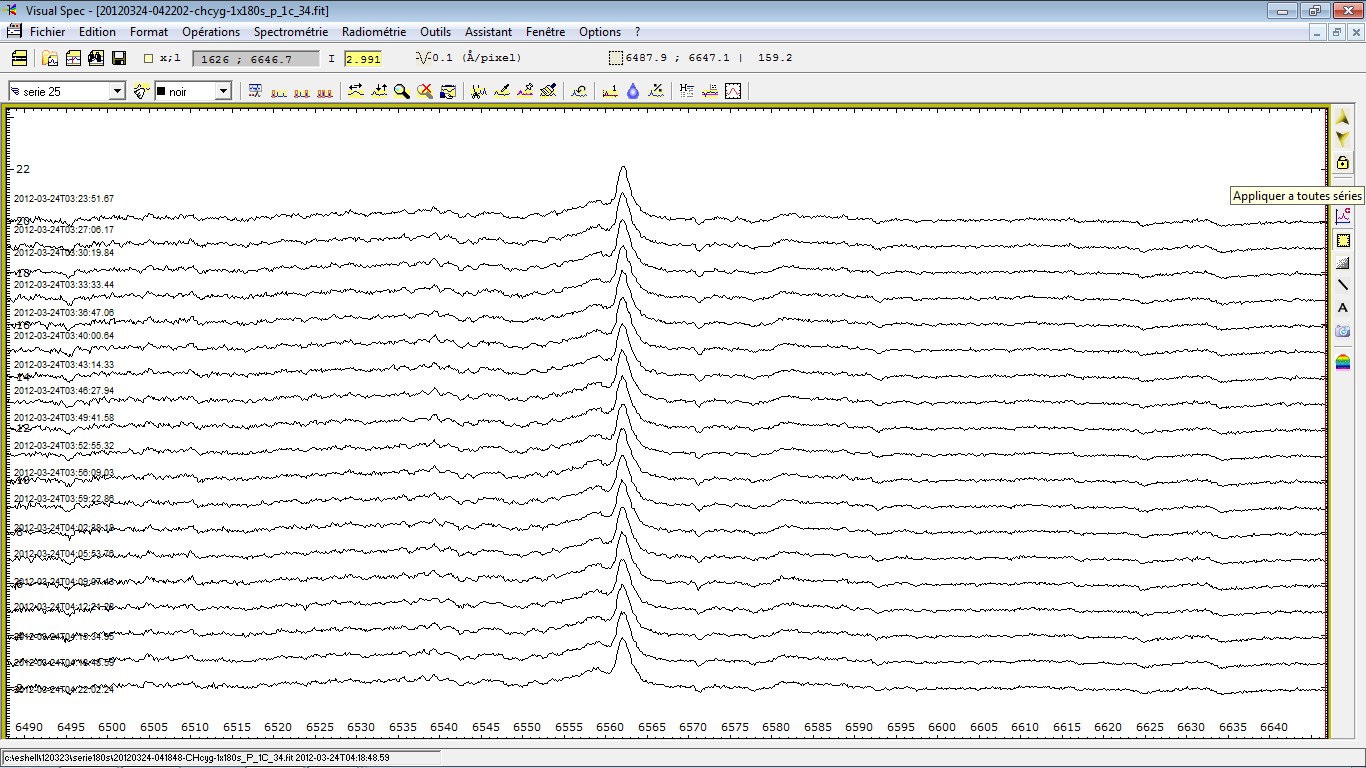Click the binoculars icon in top toolbar
Viewport: 1366px width, 768px height.
[96, 58]
